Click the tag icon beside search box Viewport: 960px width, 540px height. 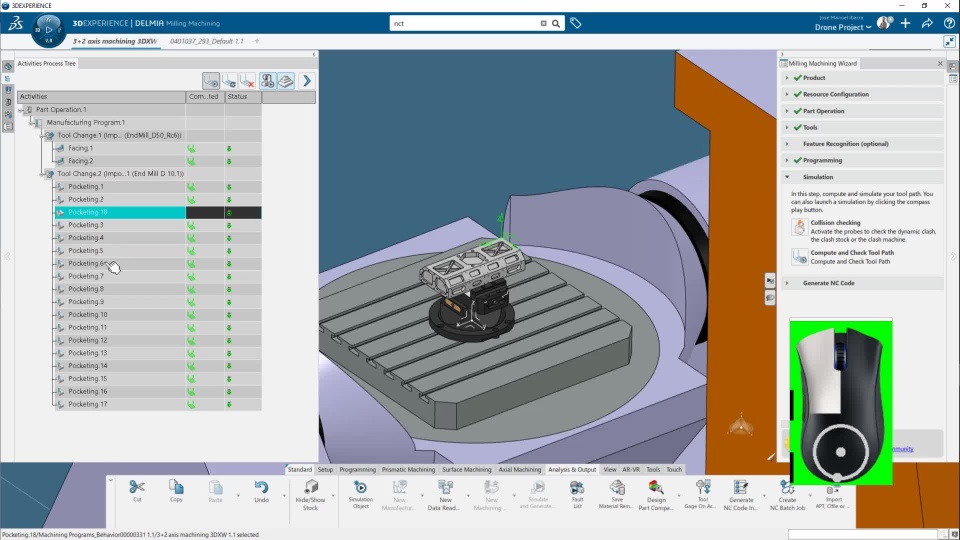[576, 23]
